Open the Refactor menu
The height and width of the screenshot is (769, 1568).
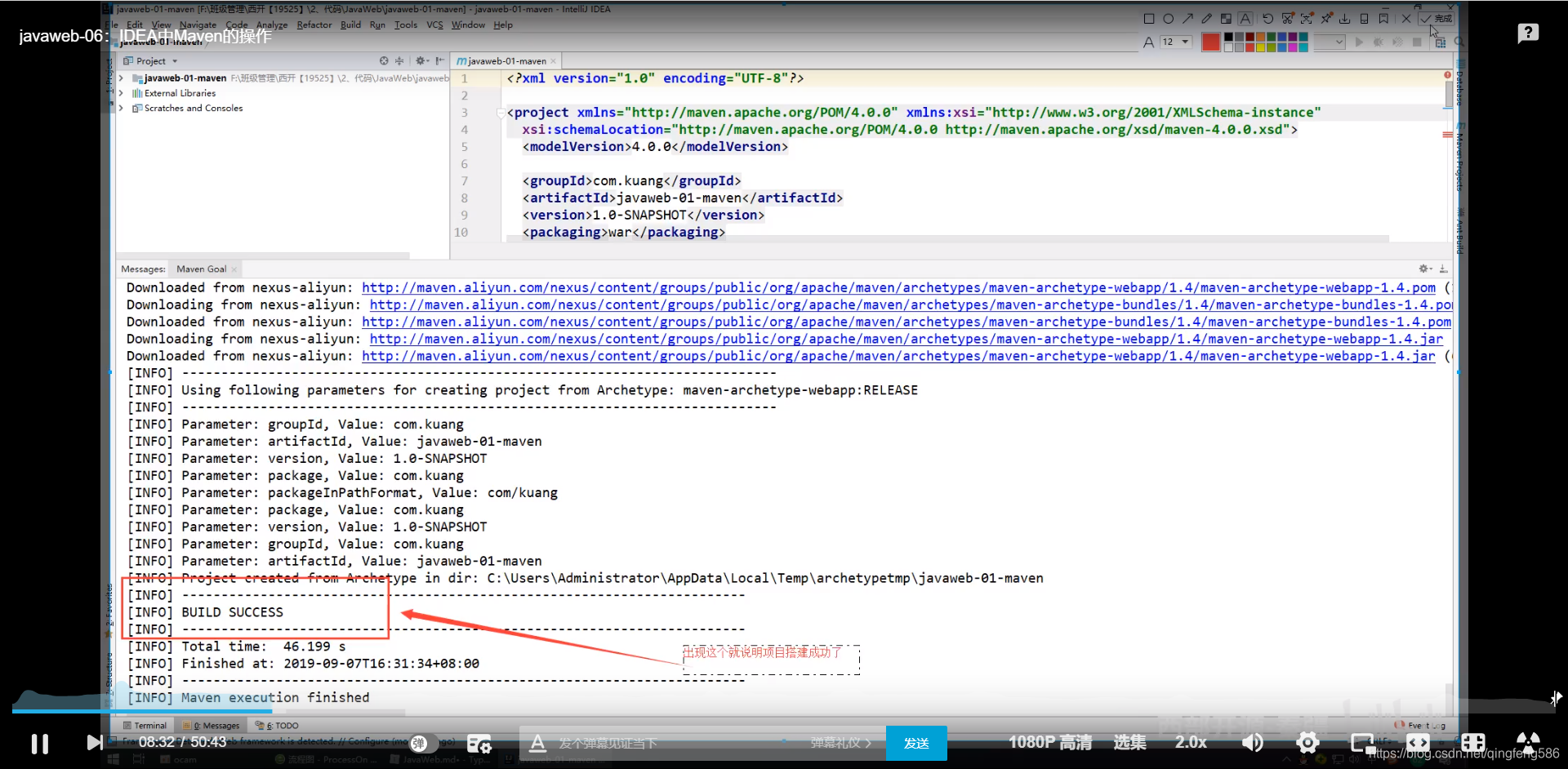[x=314, y=24]
